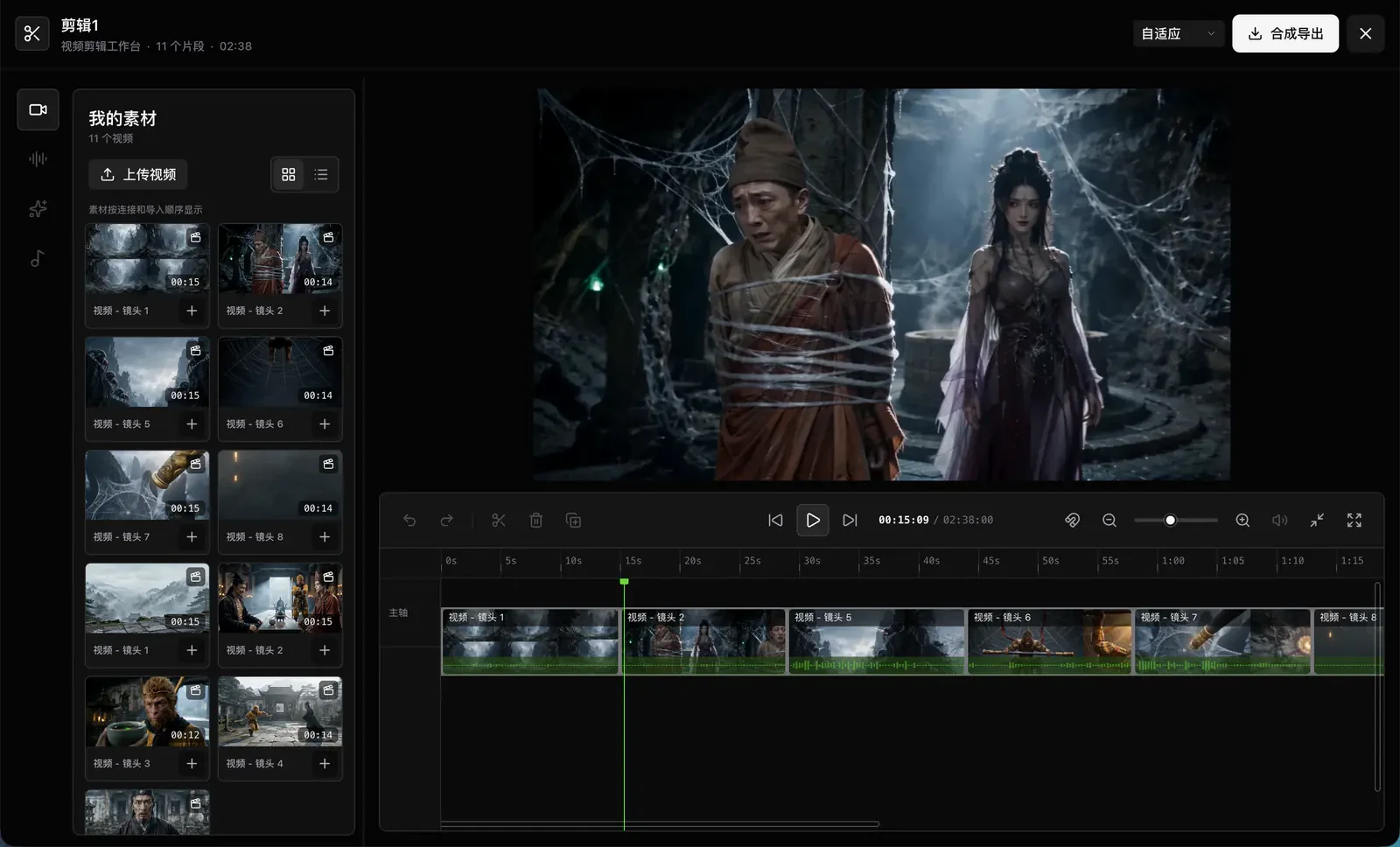Image resolution: width=1400 pixels, height=847 pixels.
Task: Switch materials to grid view
Action: [x=289, y=175]
